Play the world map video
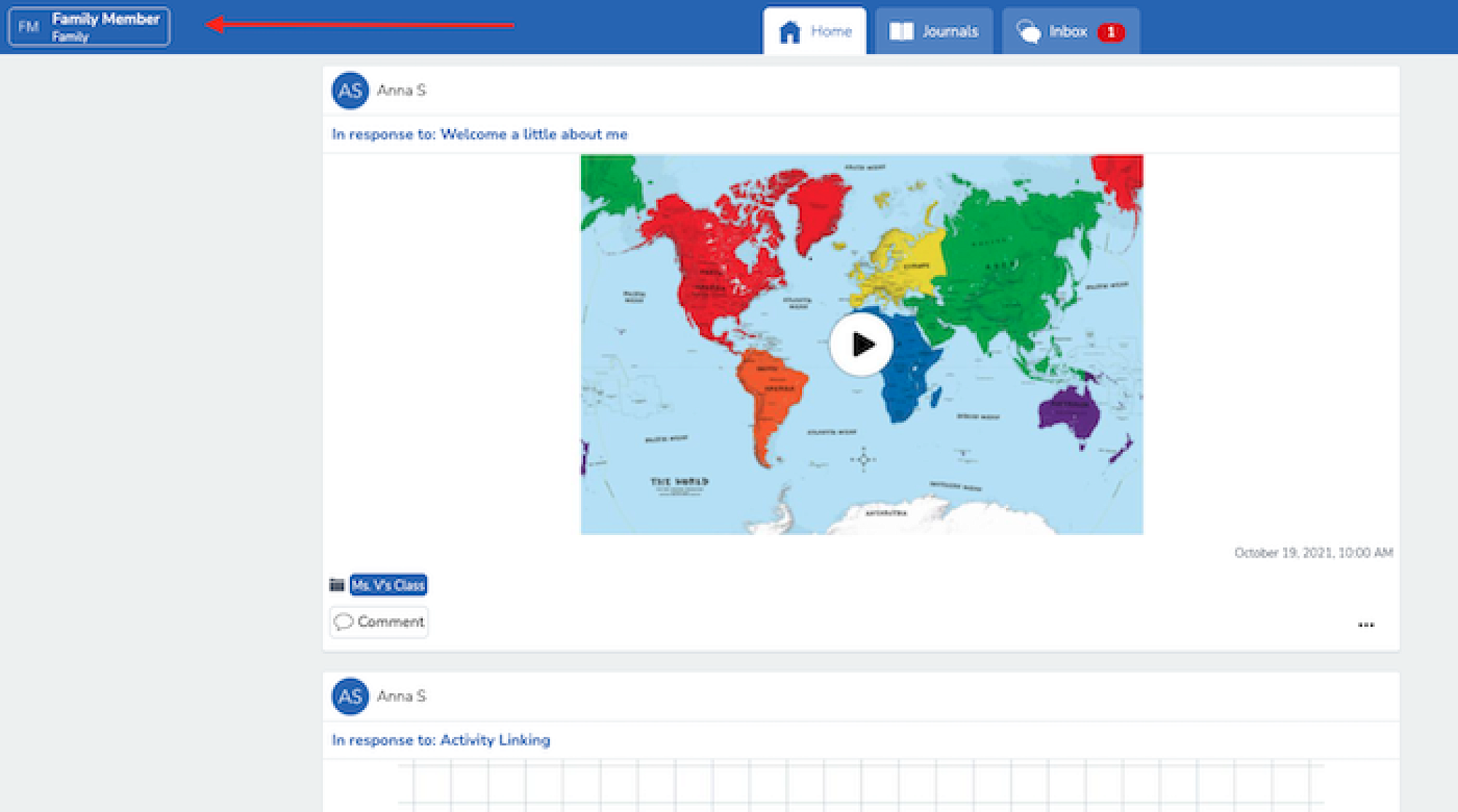The width and height of the screenshot is (1458, 812). click(862, 344)
